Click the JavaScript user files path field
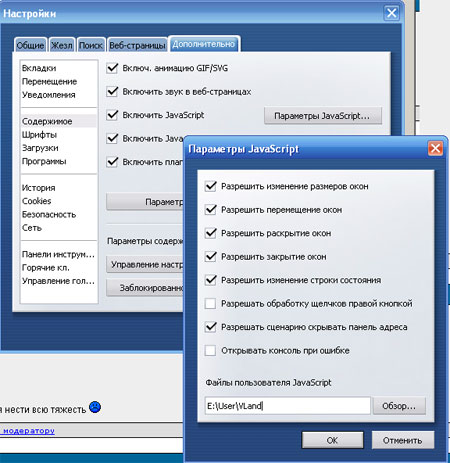Screen dimensions: 450x463 pyautogui.click(x=288, y=406)
